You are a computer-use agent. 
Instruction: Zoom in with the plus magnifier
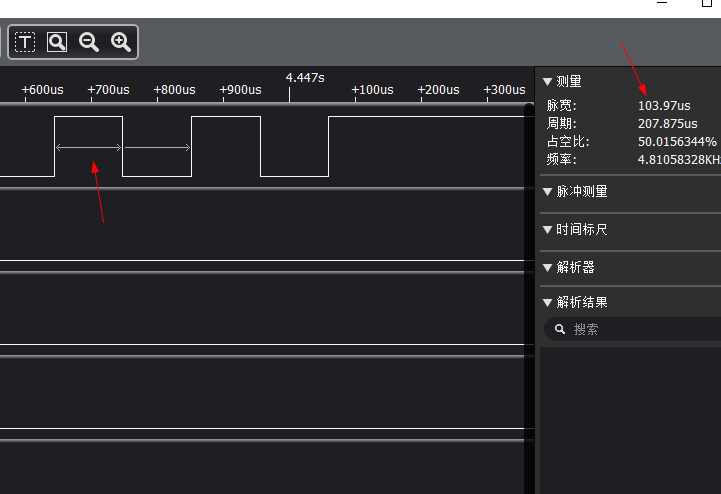[121, 42]
